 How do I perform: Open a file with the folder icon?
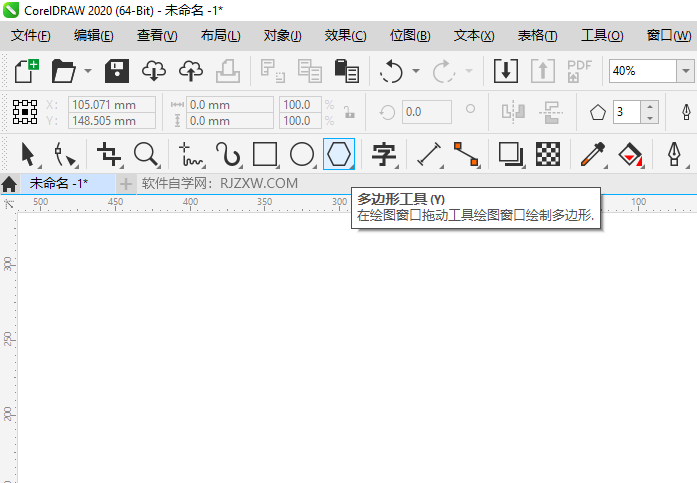point(64,71)
